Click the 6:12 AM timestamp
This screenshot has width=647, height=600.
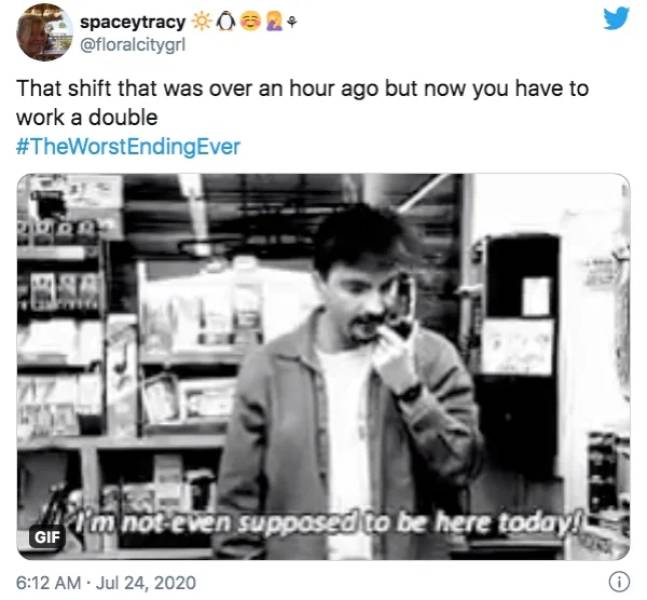48,583
